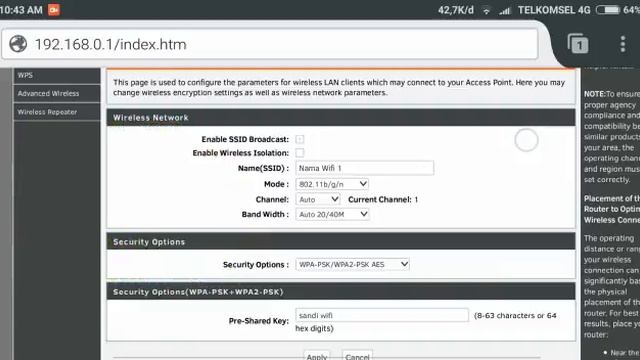Tap the cellular signal strength icon
Image resolution: width=640 pixels, height=360 pixels.
click(x=505, y=11)
